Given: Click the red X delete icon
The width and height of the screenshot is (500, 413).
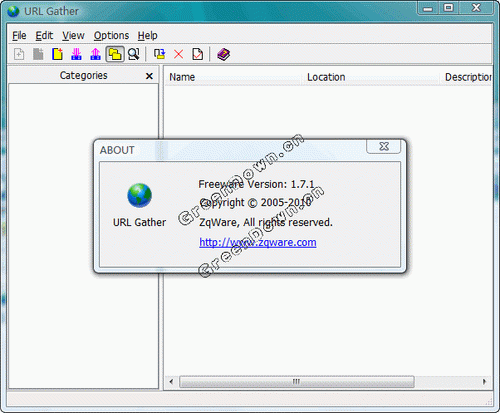Looking at the screenshot, I should 179,54.
